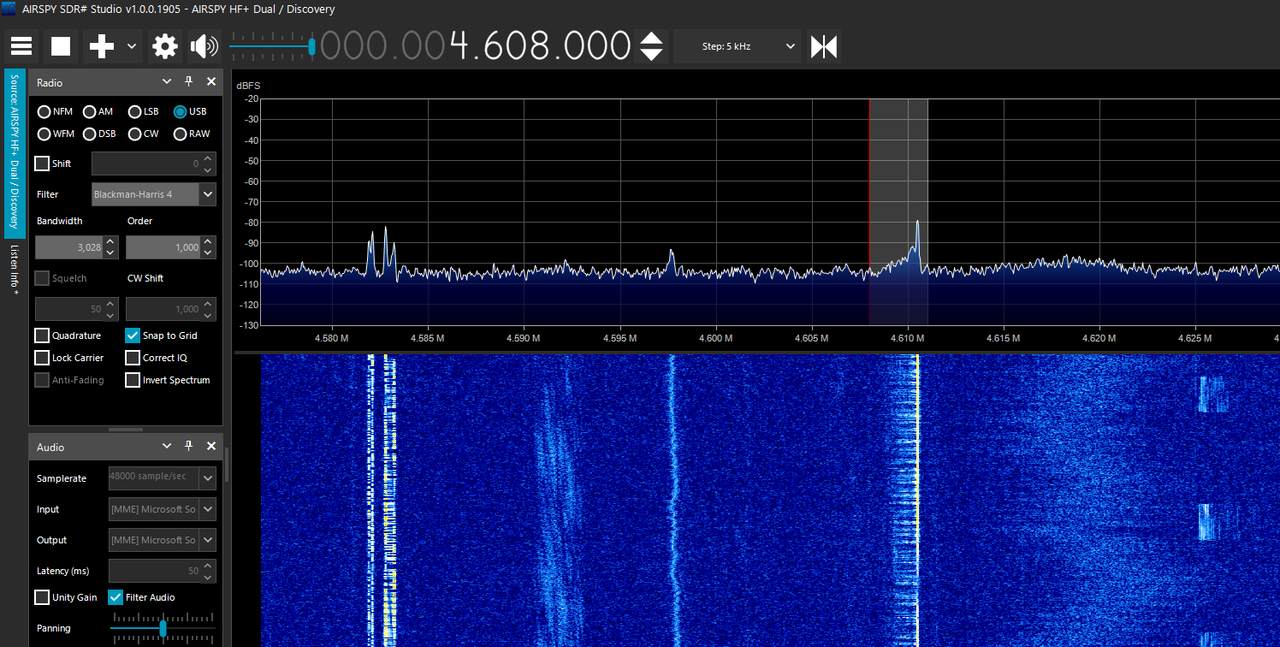
Task: Open the audio Output dropdown
Action: 162,540
